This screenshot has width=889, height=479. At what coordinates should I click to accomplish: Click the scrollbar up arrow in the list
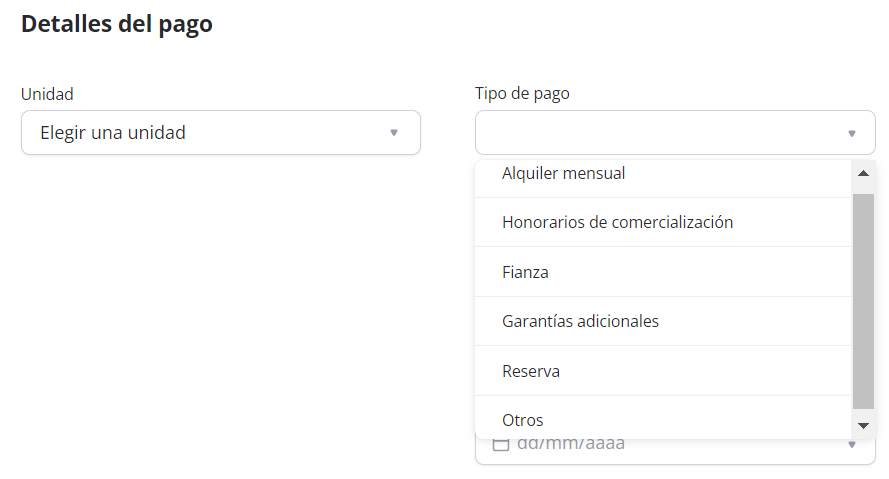tap(863, 174)
